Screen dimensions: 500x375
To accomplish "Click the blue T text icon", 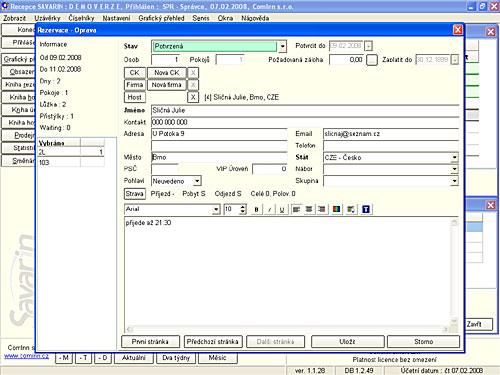I will coord(366,209).
